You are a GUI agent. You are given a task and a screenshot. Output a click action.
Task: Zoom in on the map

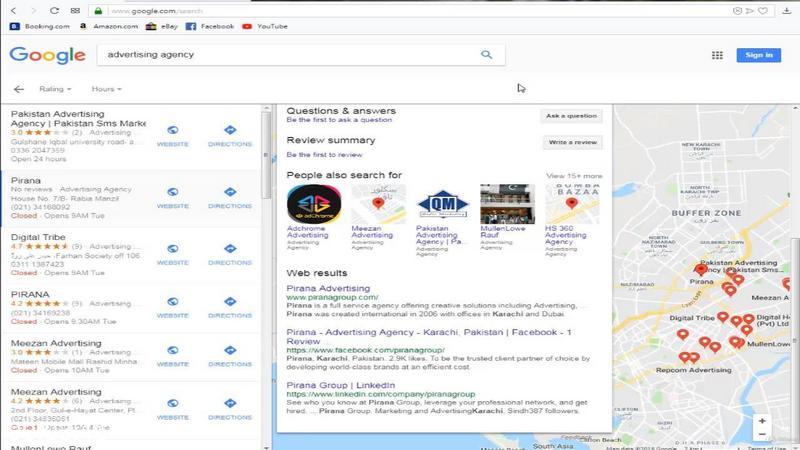(x=762, y=421)
